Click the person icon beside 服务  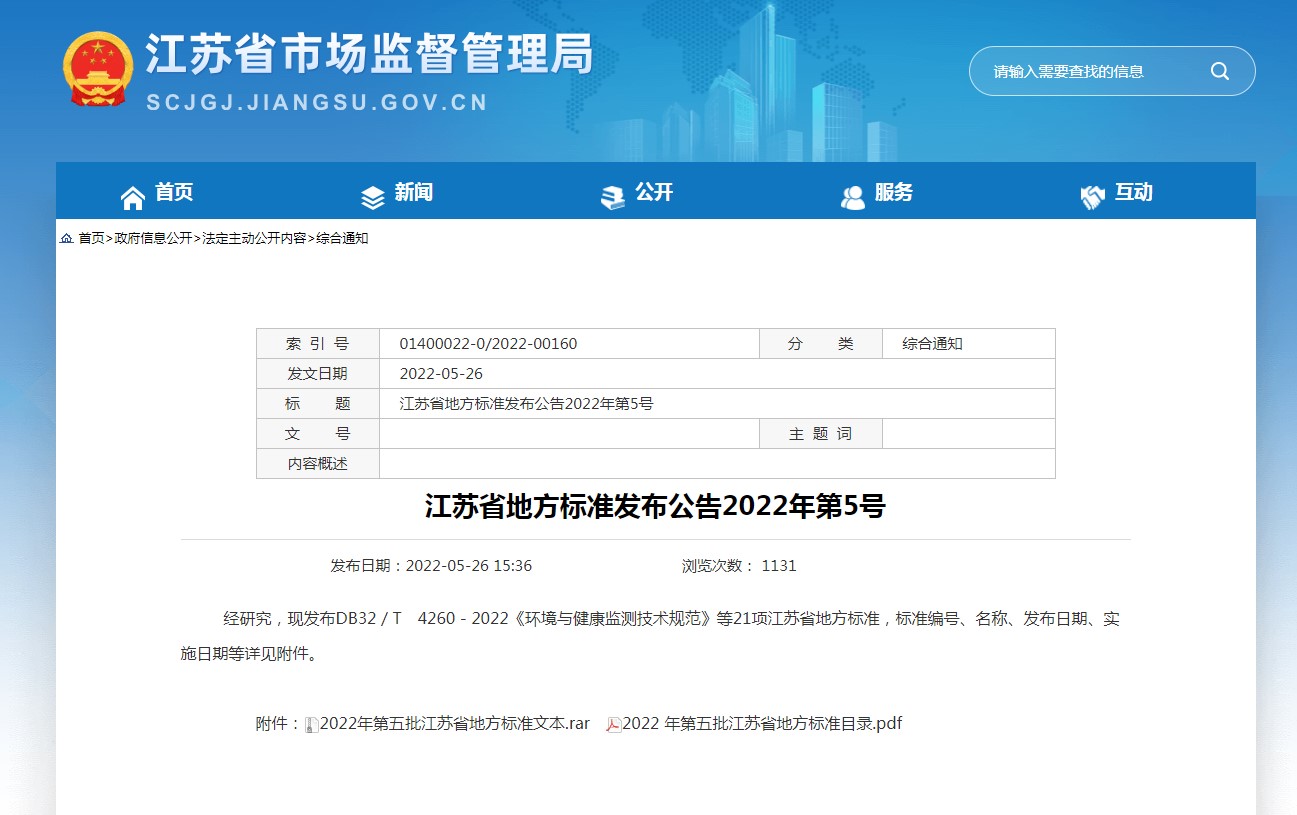(x=853, y=197)
